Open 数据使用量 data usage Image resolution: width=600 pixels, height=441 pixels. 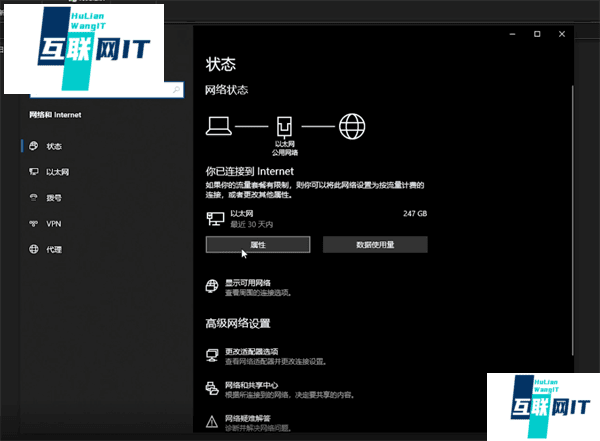tap(375, 244)
